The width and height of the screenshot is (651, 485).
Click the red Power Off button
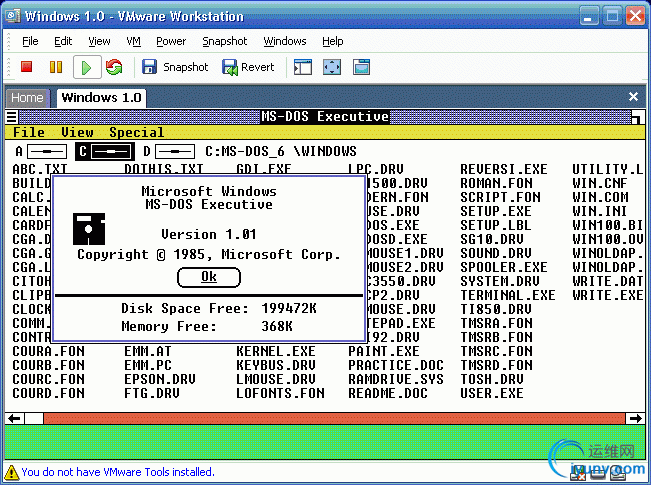pos(27,67)
